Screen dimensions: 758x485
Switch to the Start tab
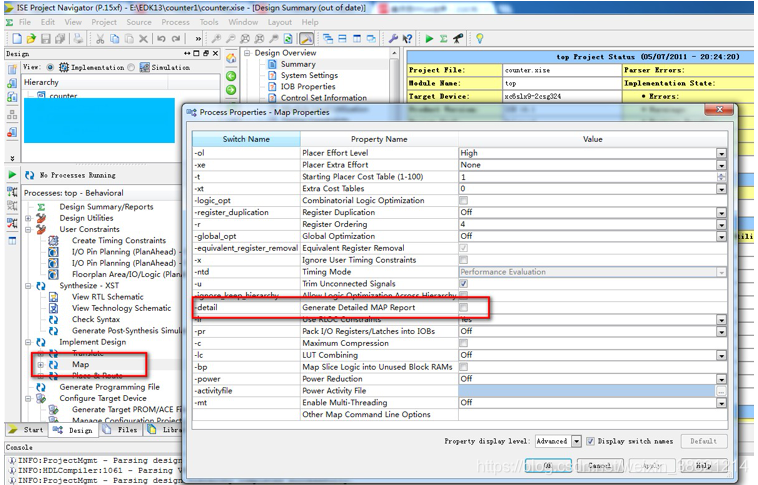click(27, 429)
